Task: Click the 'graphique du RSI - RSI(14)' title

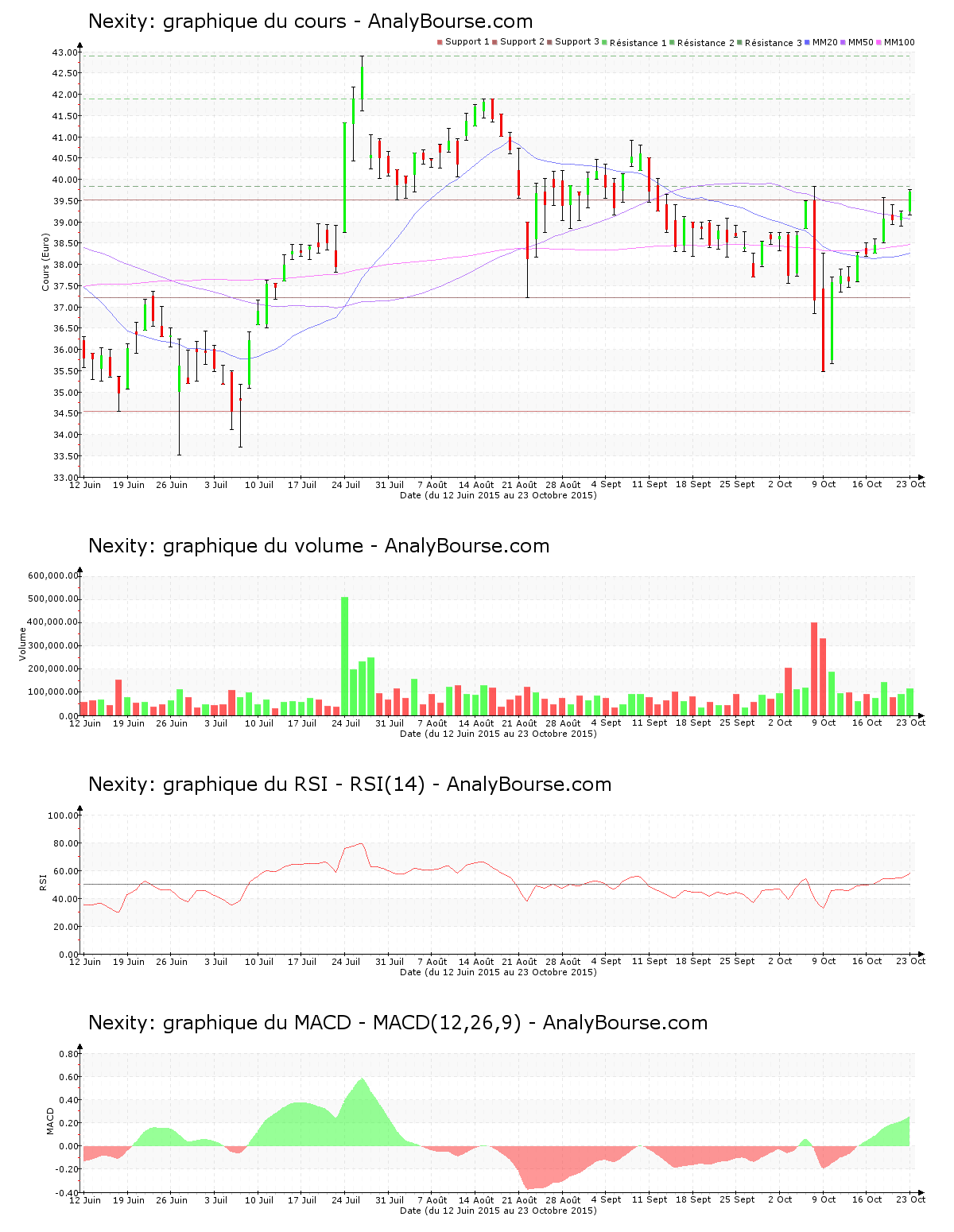Action: point(294,785)
